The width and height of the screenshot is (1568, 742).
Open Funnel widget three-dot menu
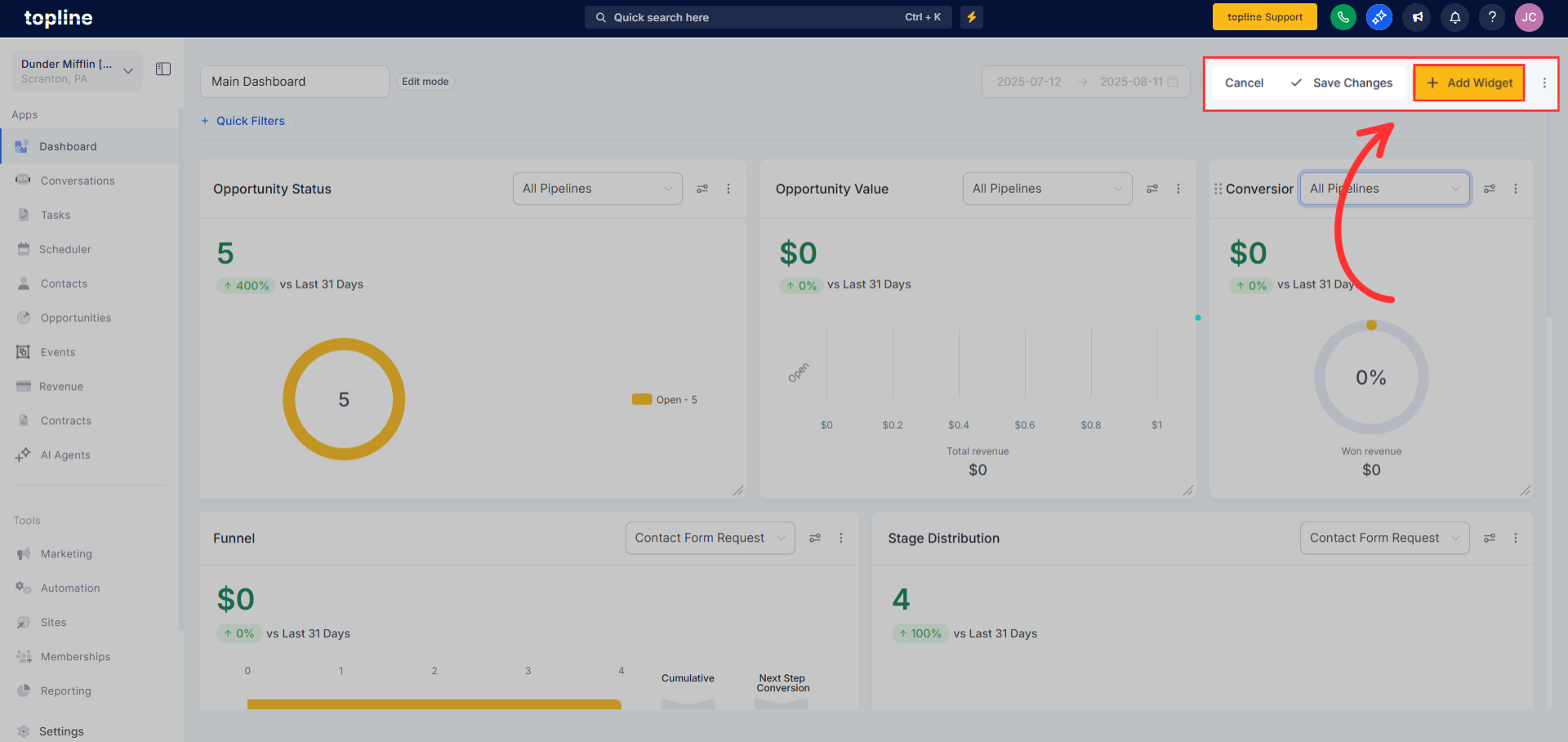click(x=841, y=539)
